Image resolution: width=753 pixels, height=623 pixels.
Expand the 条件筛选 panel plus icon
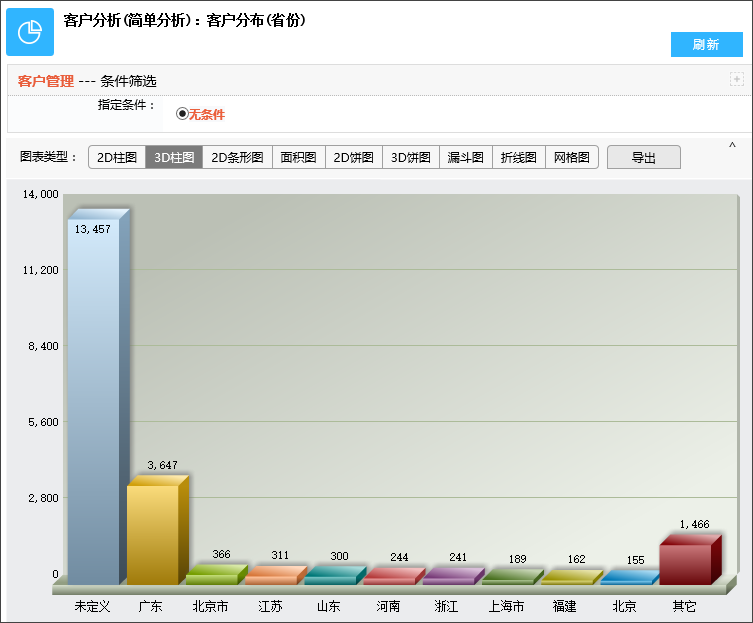point(736,79)
